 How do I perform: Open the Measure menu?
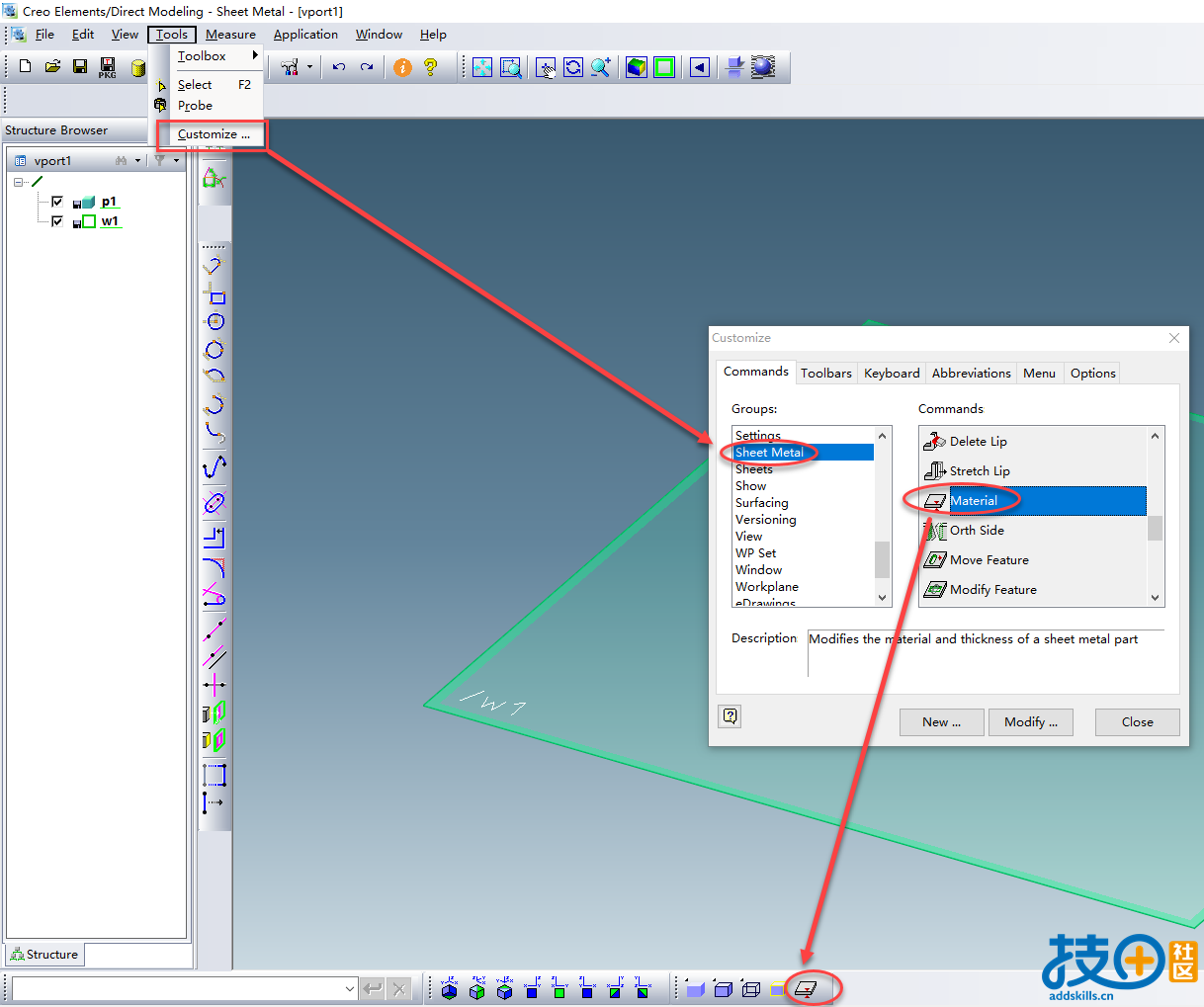point(230,35)
